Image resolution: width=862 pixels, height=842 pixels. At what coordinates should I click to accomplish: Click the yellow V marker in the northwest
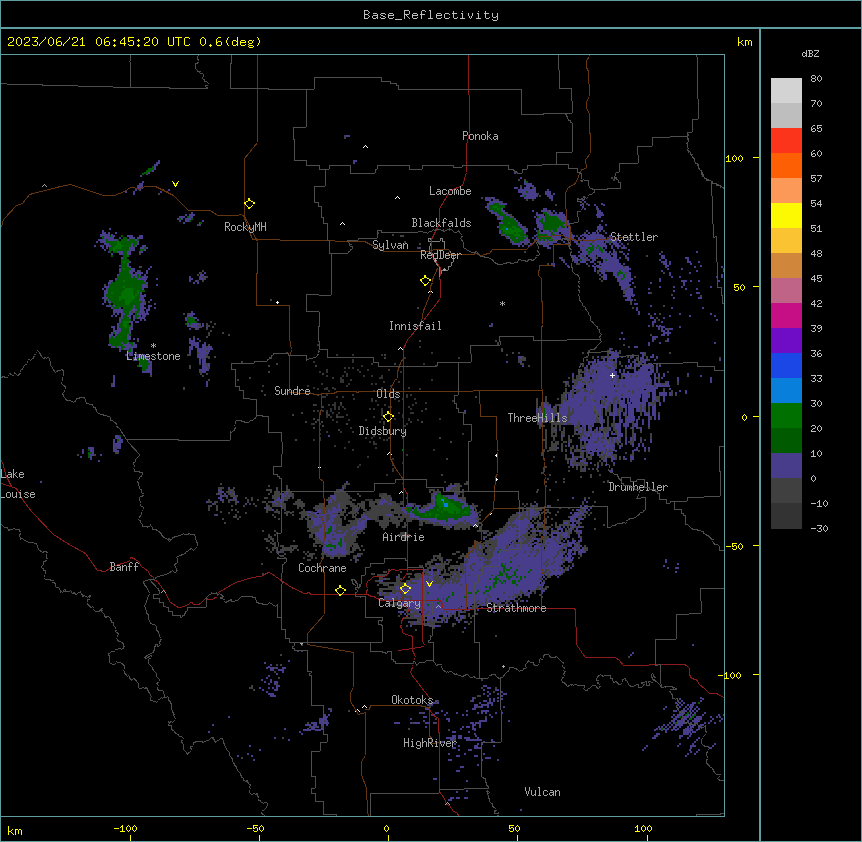(x=175, y=184)
